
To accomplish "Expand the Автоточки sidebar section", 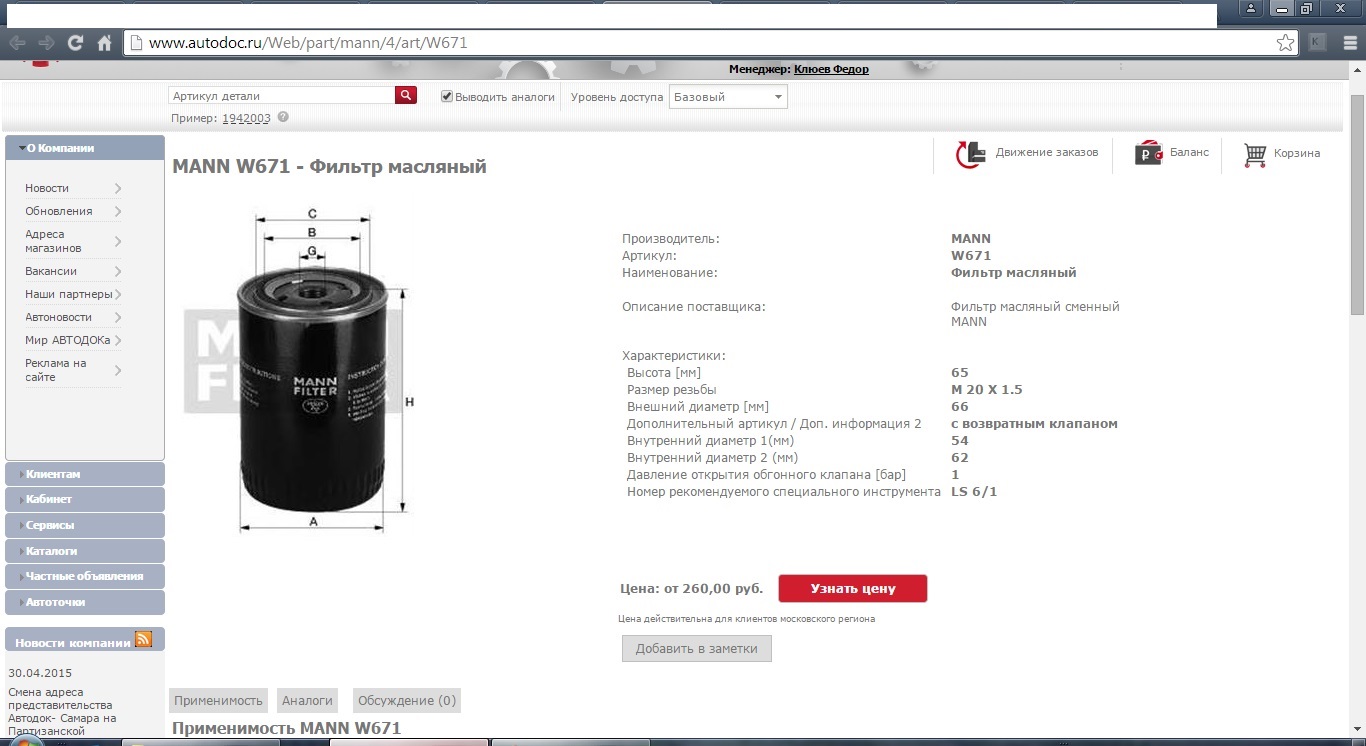I will point(85,602).
